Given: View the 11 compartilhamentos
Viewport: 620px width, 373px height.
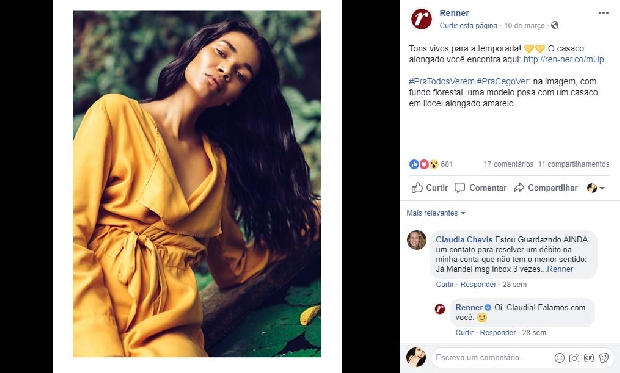Looking at the screenshot, I should [x=574, y=164].
